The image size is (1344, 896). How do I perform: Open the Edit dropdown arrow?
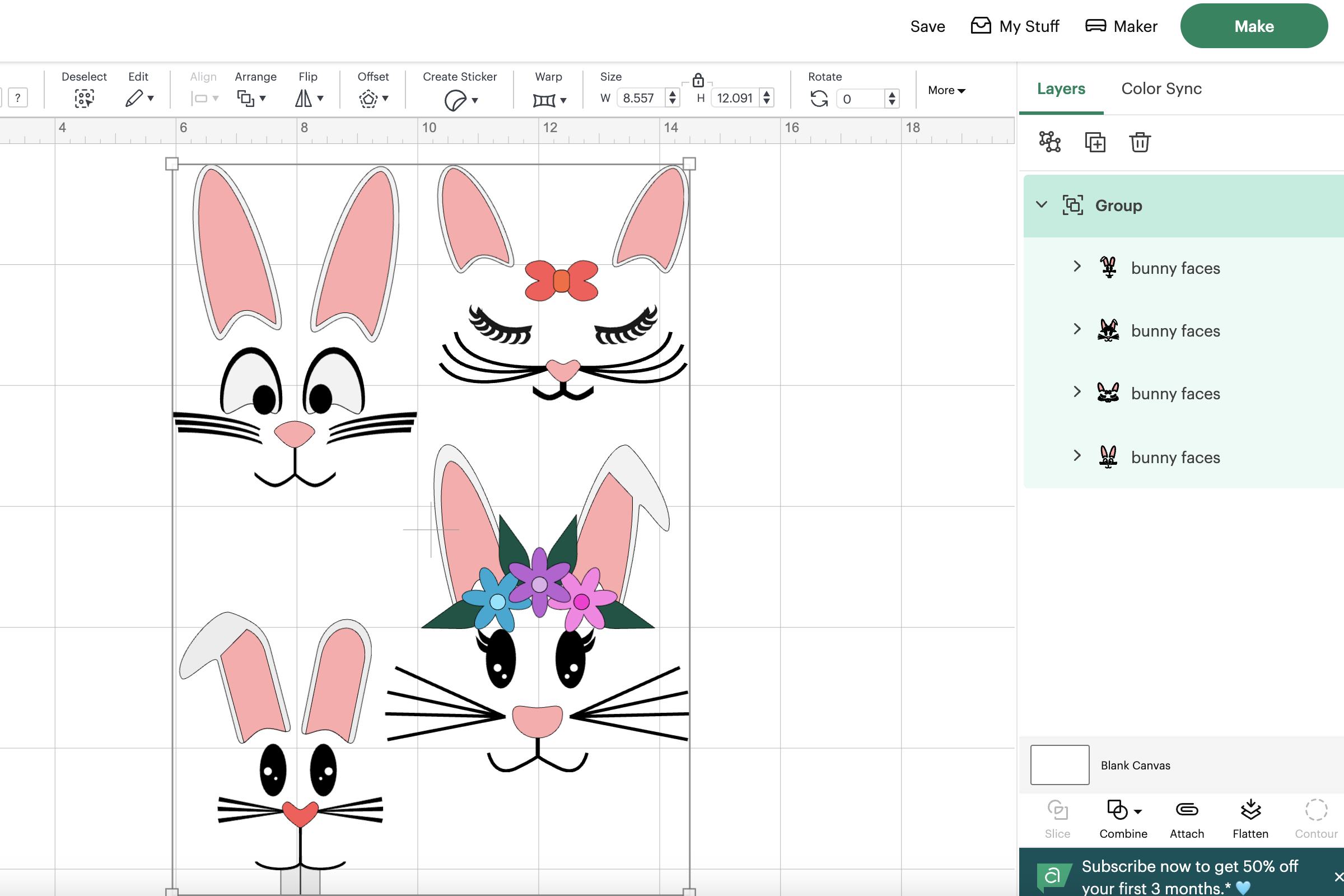click(x=151, y=99)
